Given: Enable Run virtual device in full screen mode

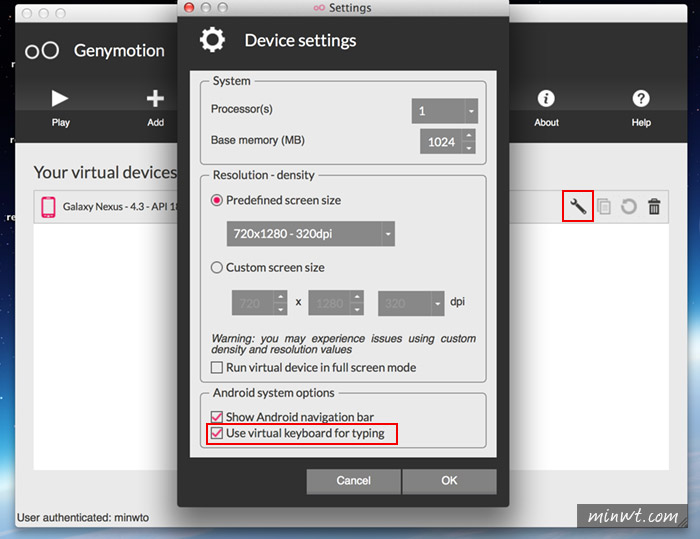Looking at the screenshot, I should tap(217, 368).
